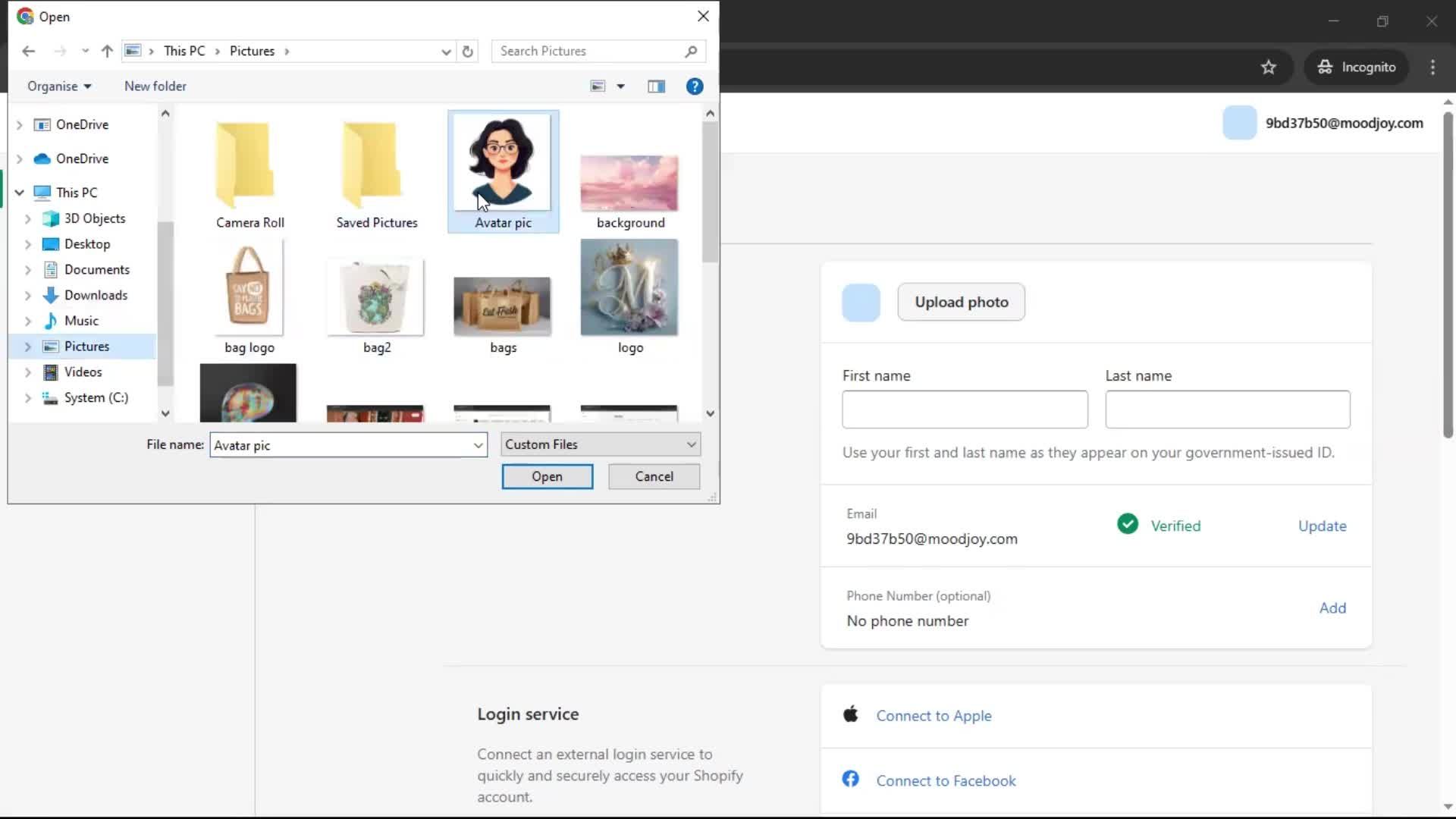Expand the Desktop tree node
1456x819 pixels.
coord(28,244)
